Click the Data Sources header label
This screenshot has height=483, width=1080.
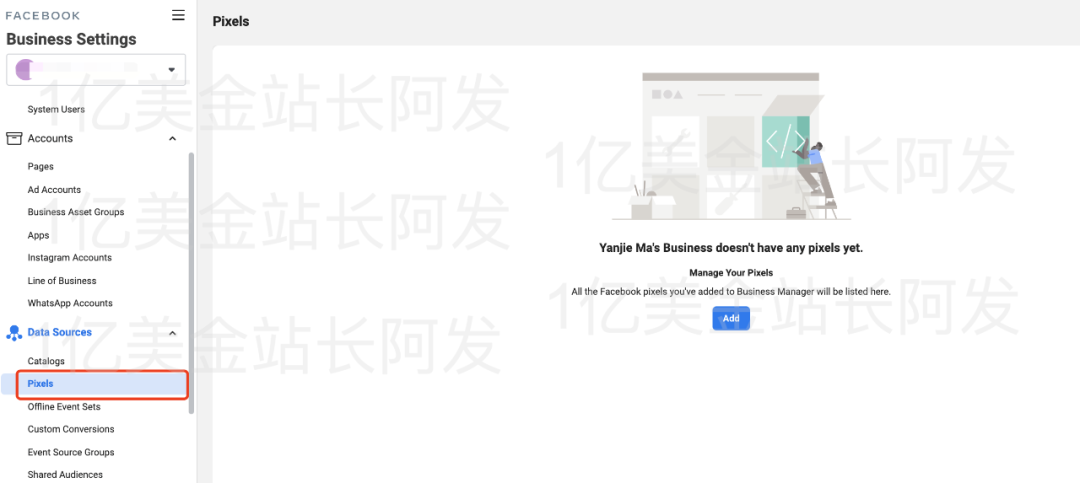[x=60, y=333]
